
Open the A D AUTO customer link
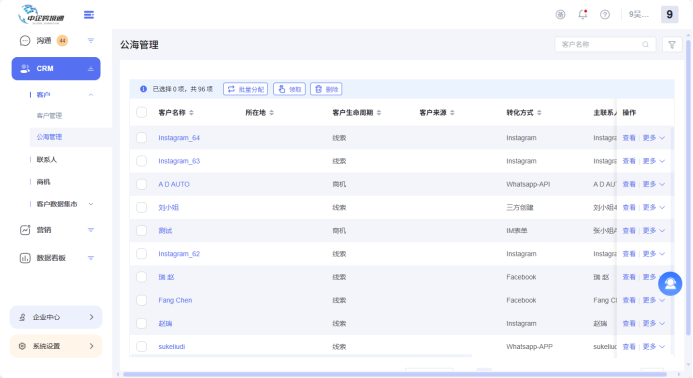(x=174, y=184)
